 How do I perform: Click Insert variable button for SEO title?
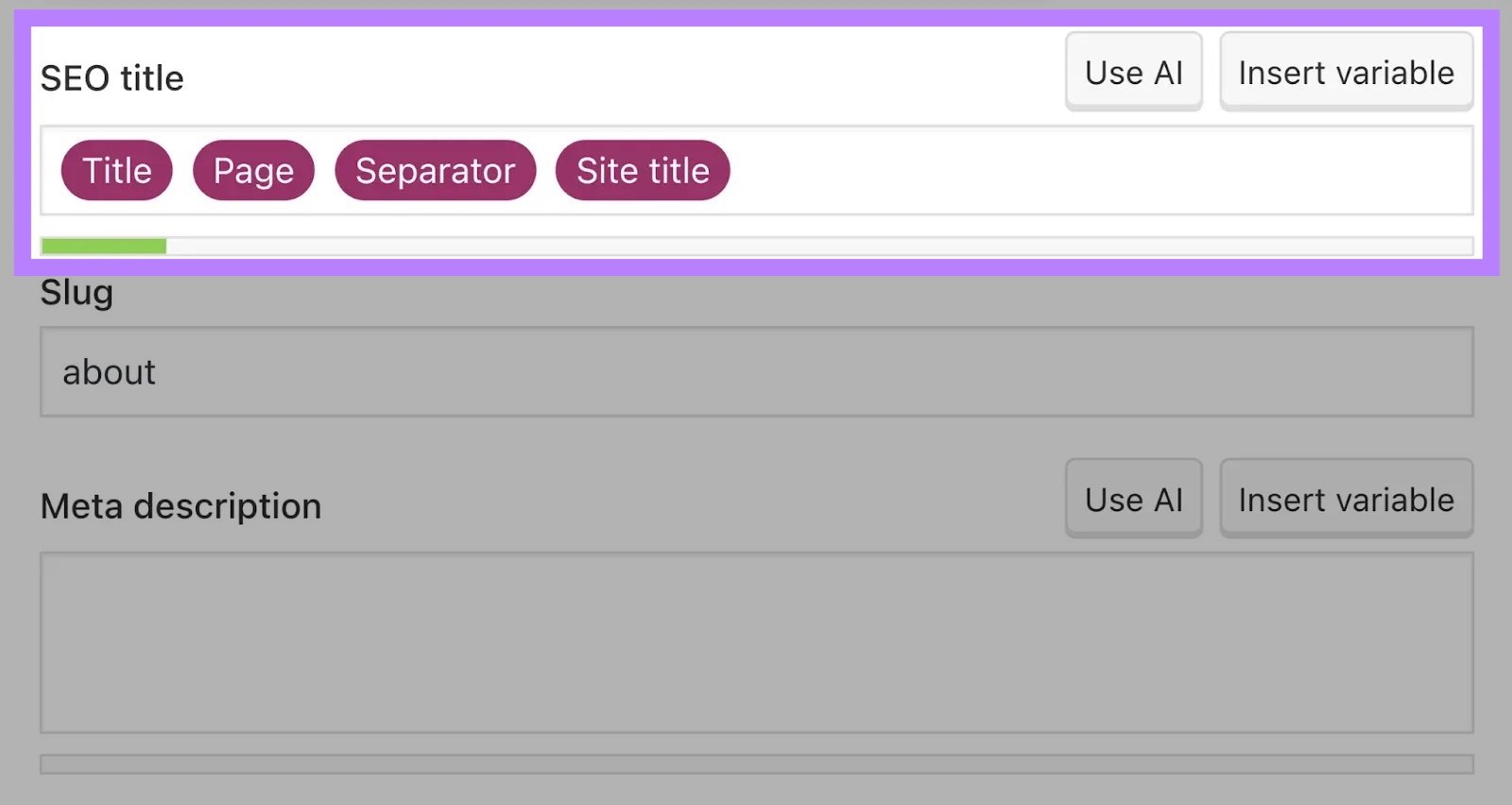point(1346,73)
